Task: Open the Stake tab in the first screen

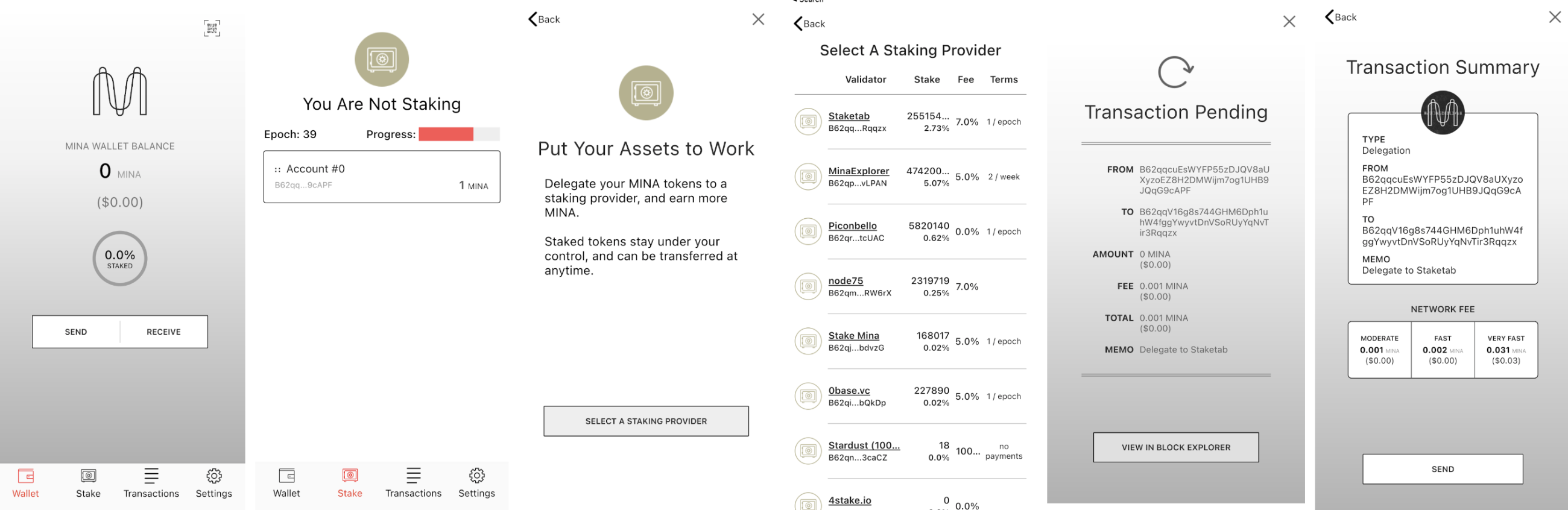Action: (88, 483)
